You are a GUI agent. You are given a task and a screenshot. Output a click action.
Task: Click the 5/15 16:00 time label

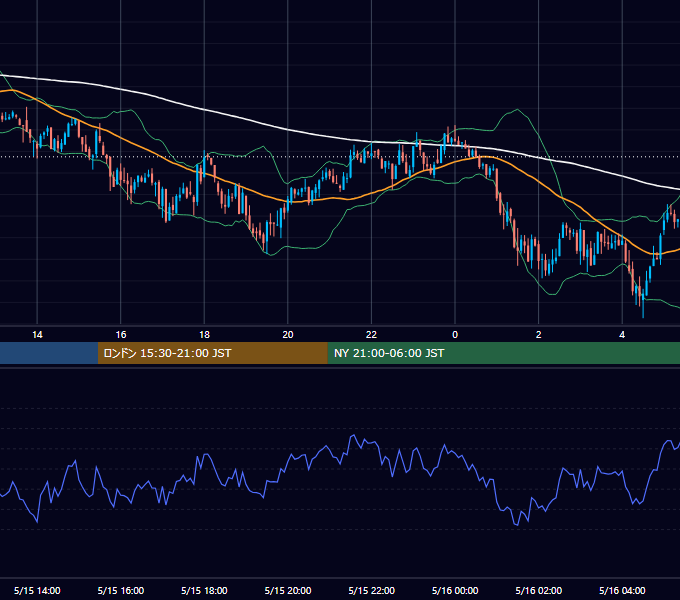121,590
